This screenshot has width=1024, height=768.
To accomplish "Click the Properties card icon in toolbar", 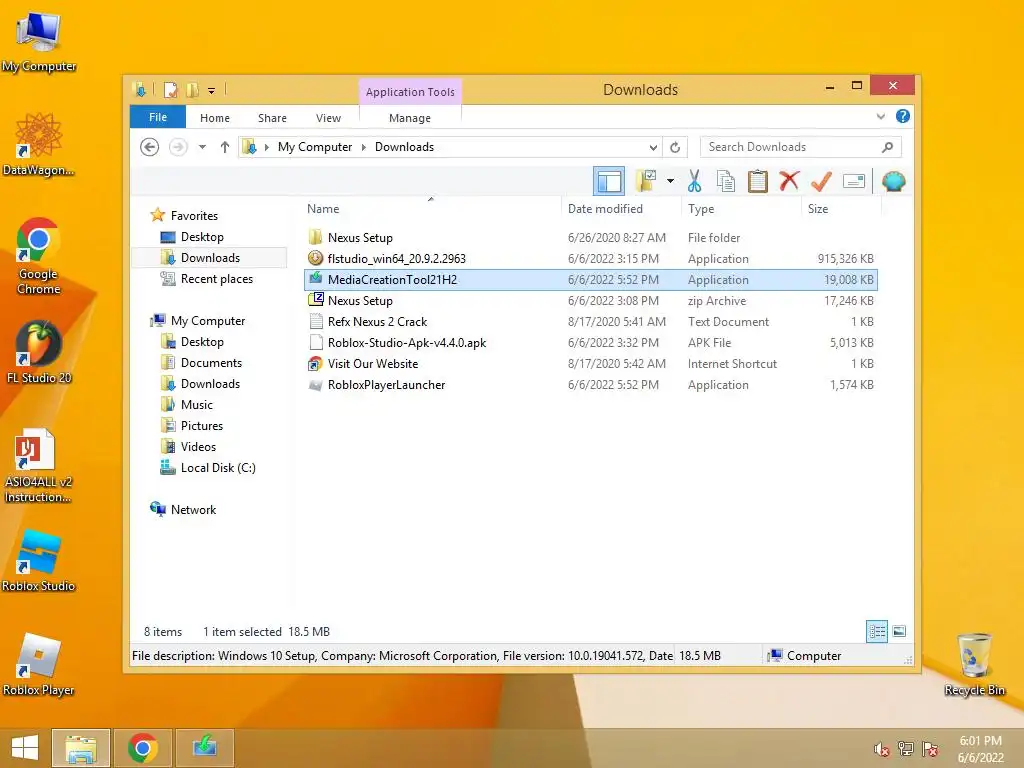I will [x=854, y=181].
